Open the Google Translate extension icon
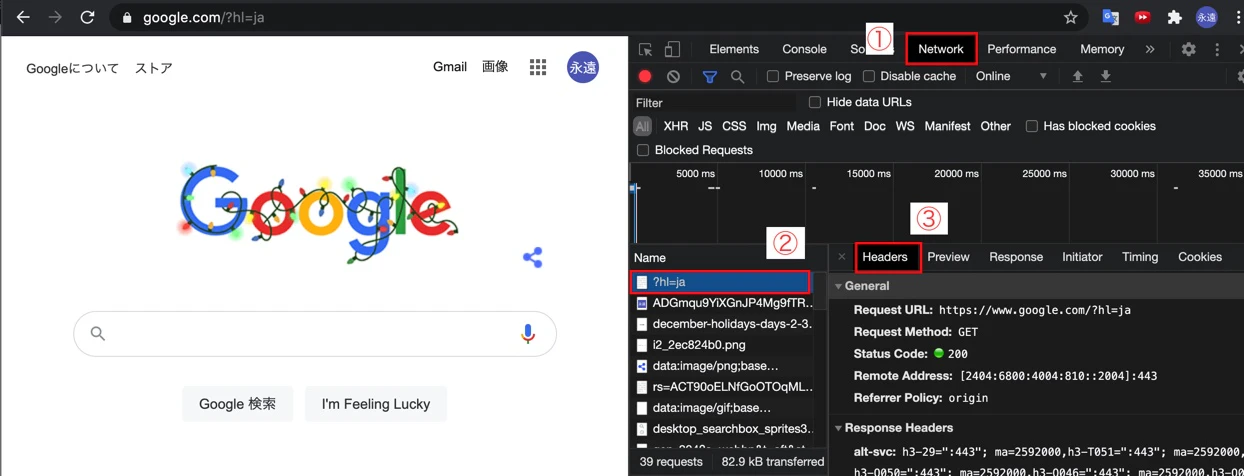The image size is (1244, 476). (x=1110, y=17)
